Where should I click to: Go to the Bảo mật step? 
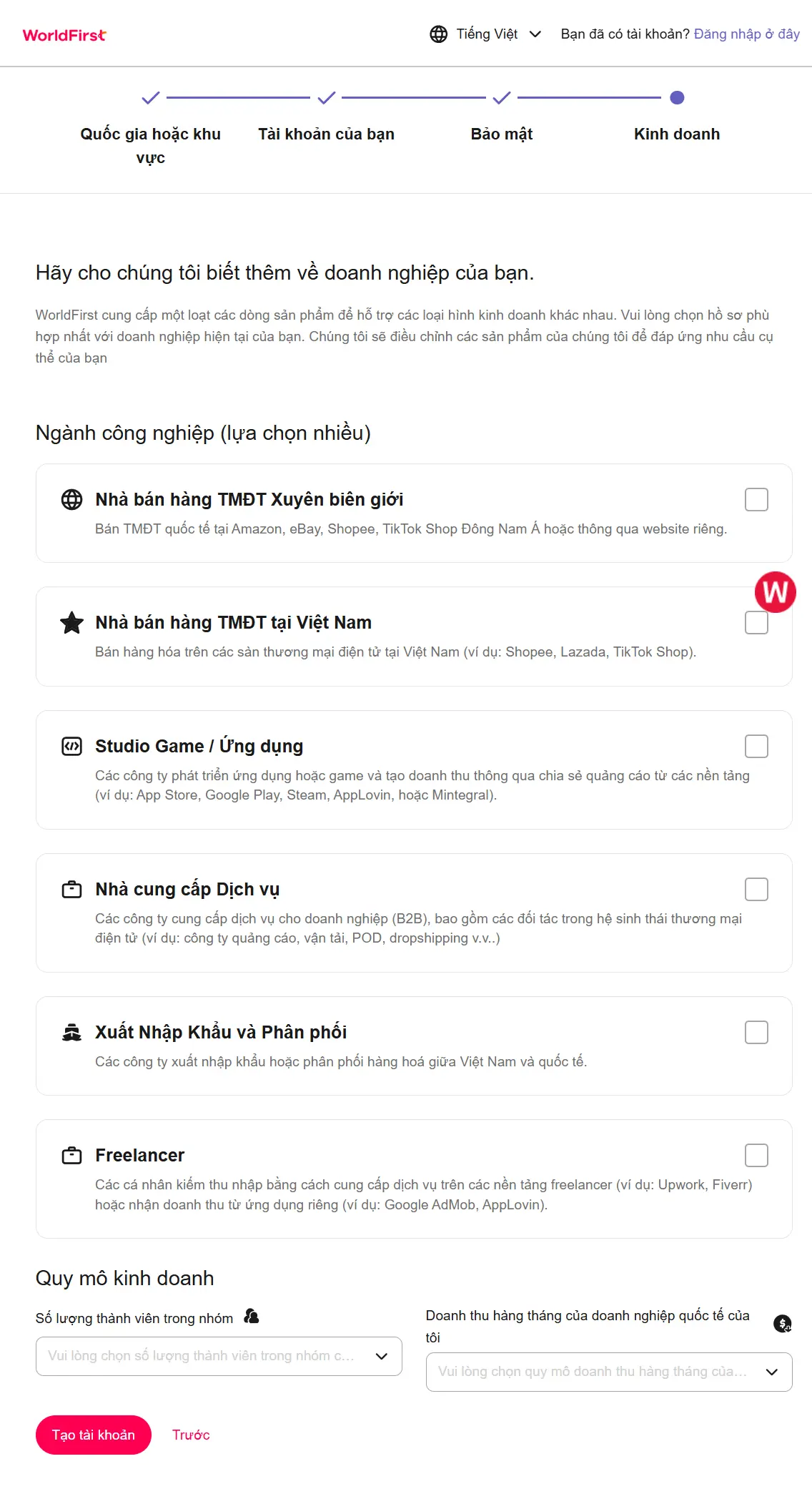[x=502, y=134]
